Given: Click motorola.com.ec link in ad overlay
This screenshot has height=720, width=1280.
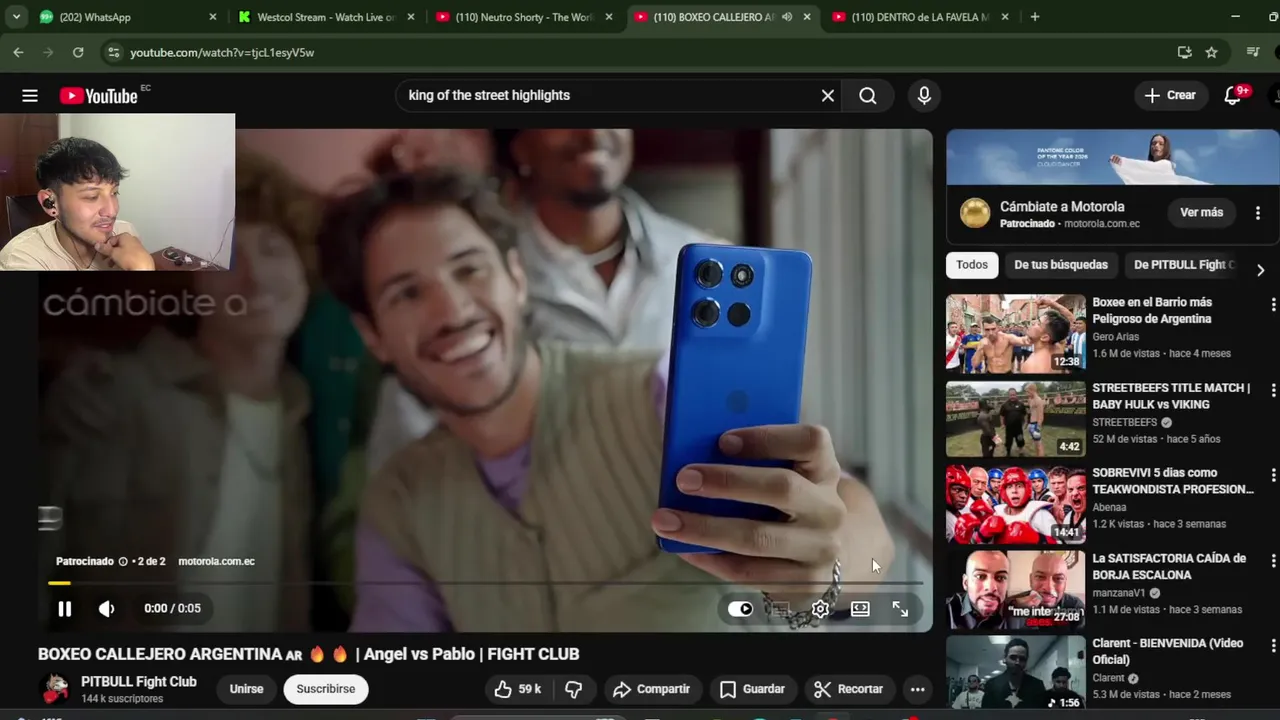Looking at the screenshot, I should pyautogui.click(x=216, y=561).
